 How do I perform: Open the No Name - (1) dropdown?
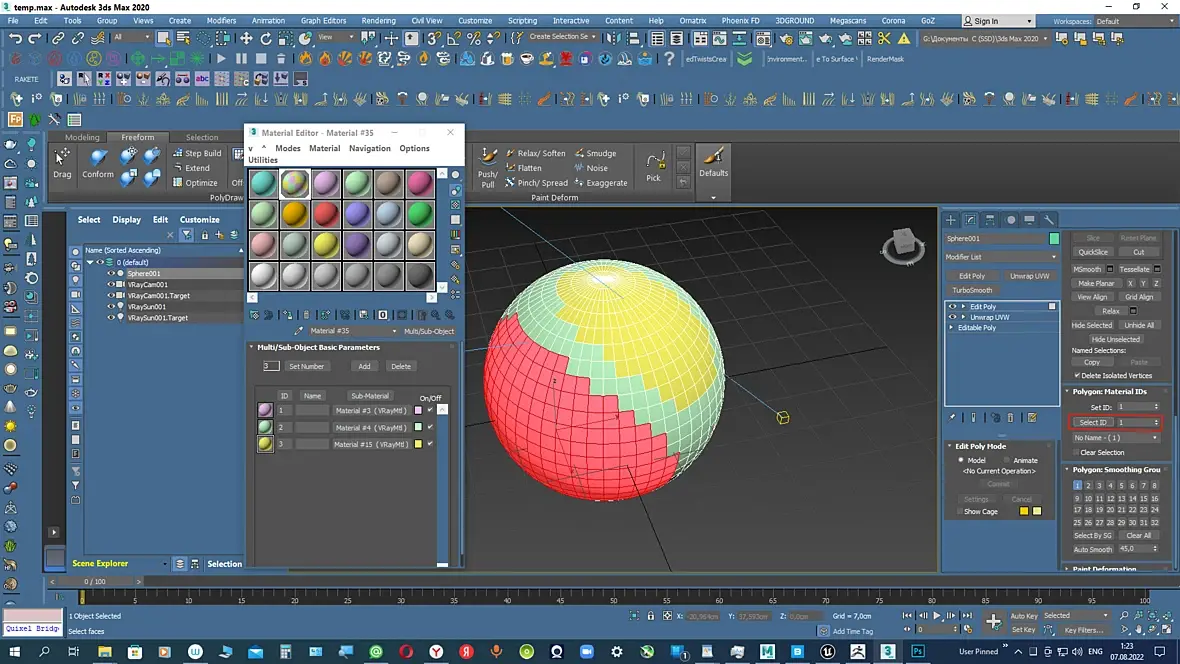1116,438
